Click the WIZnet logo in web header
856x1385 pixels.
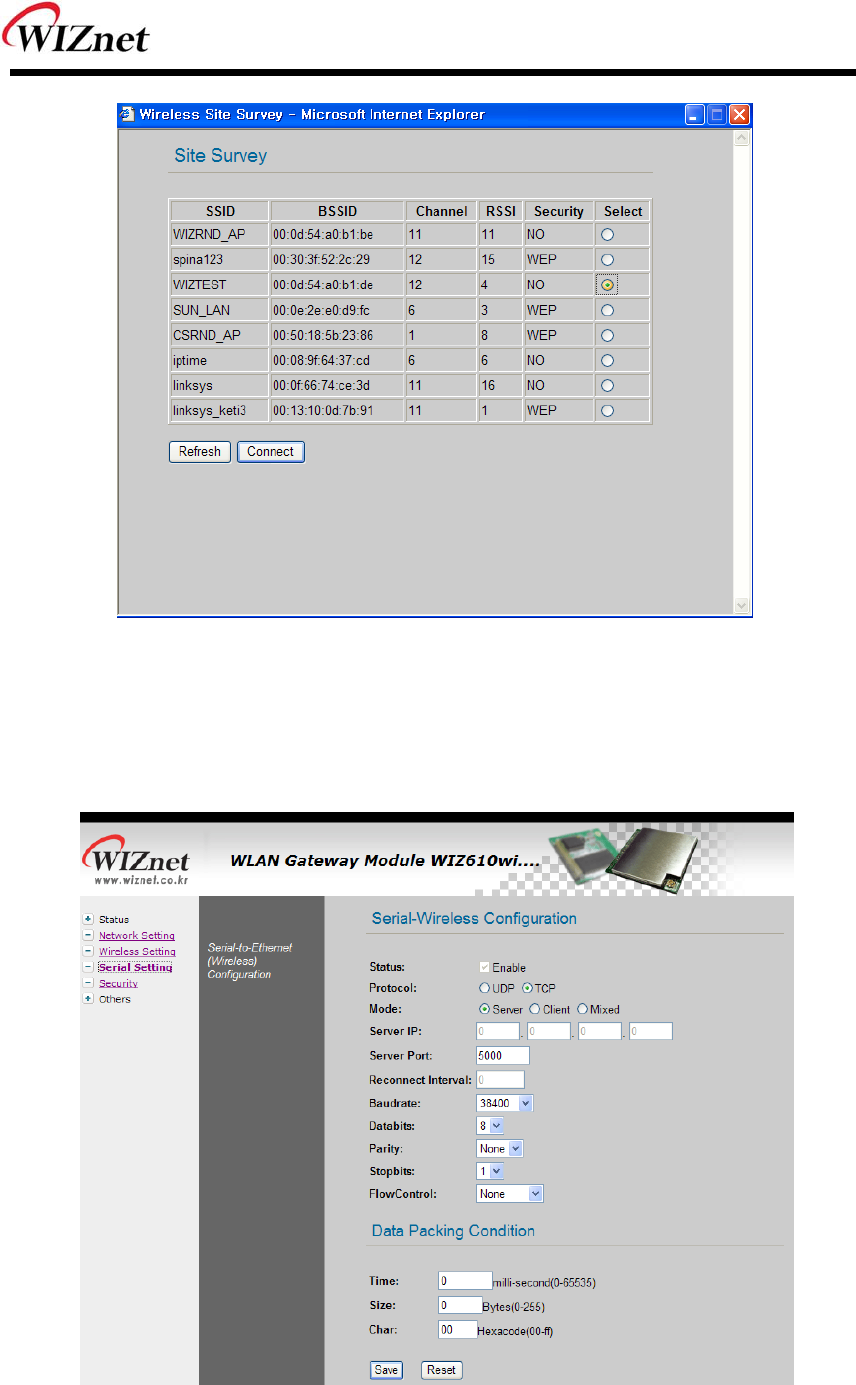click(x=135, y=857)
